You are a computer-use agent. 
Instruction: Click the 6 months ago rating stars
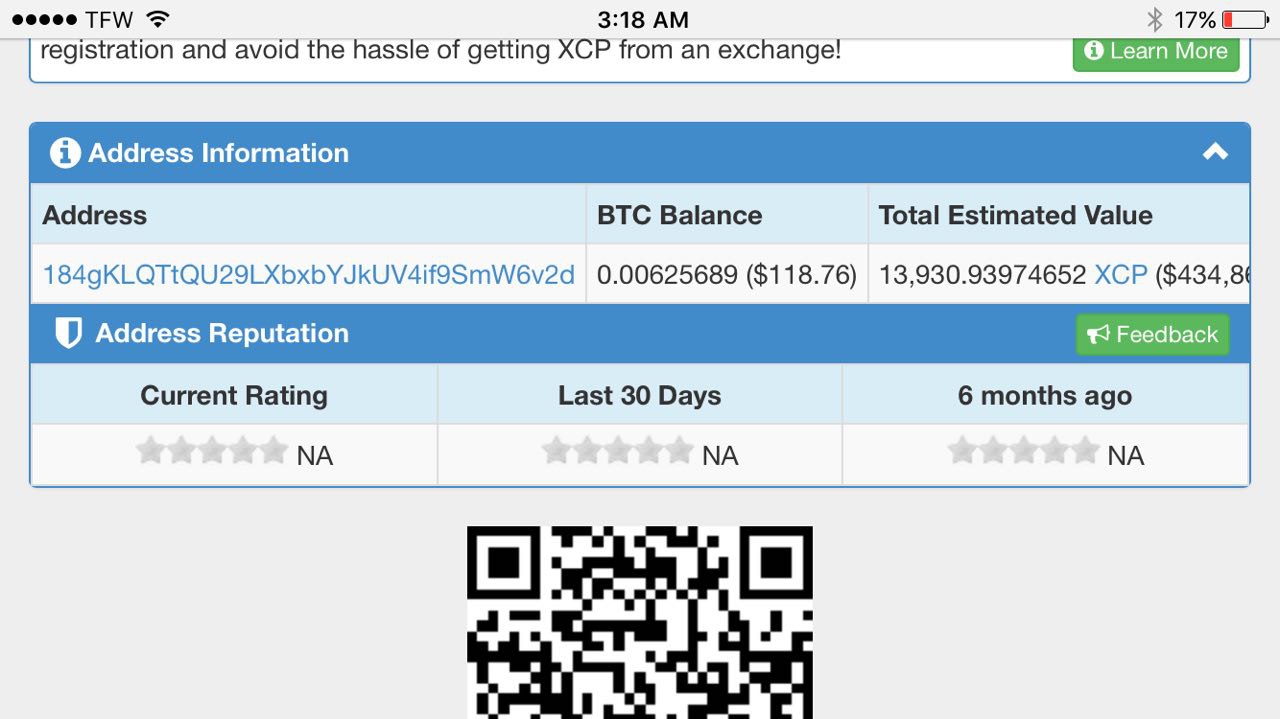[1023, 451]
